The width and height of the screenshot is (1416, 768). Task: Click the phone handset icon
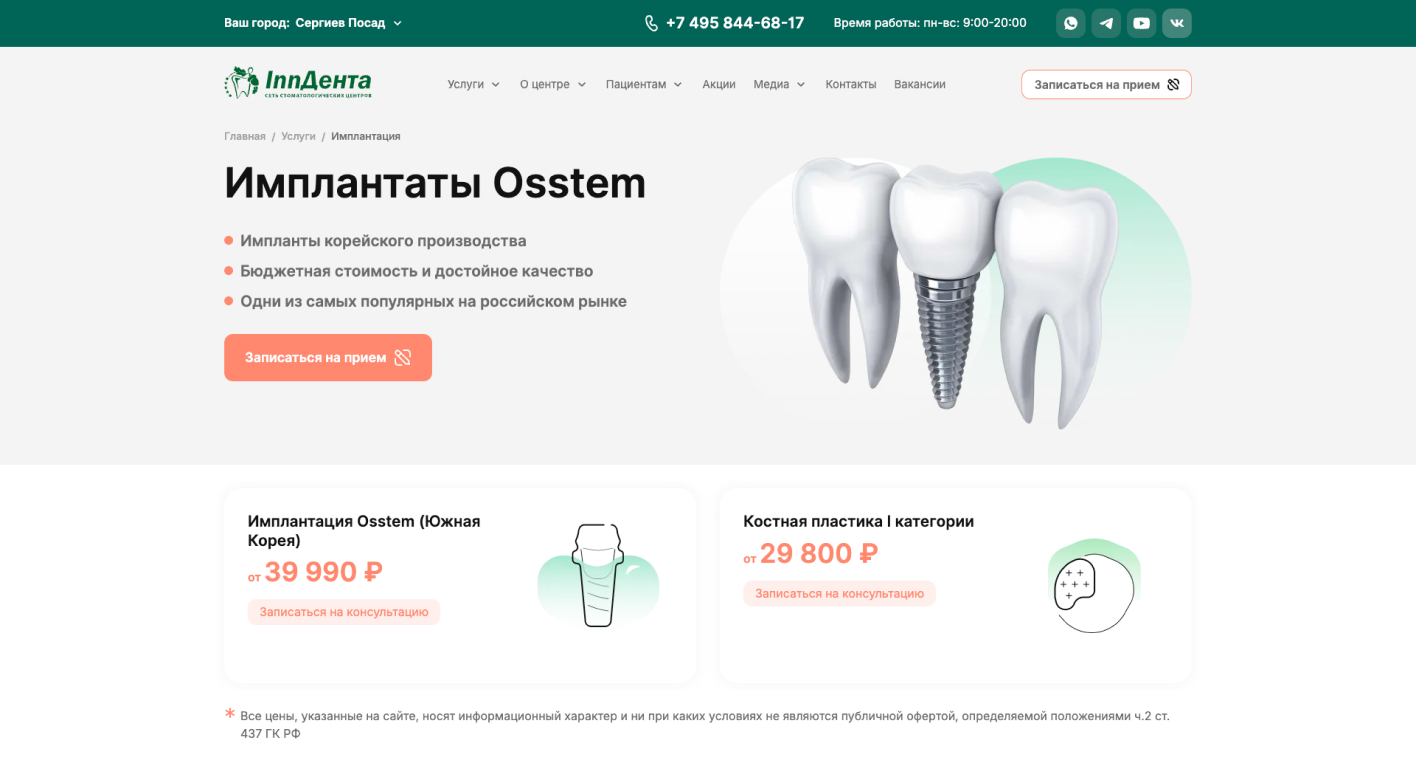(x=652, y=23)
